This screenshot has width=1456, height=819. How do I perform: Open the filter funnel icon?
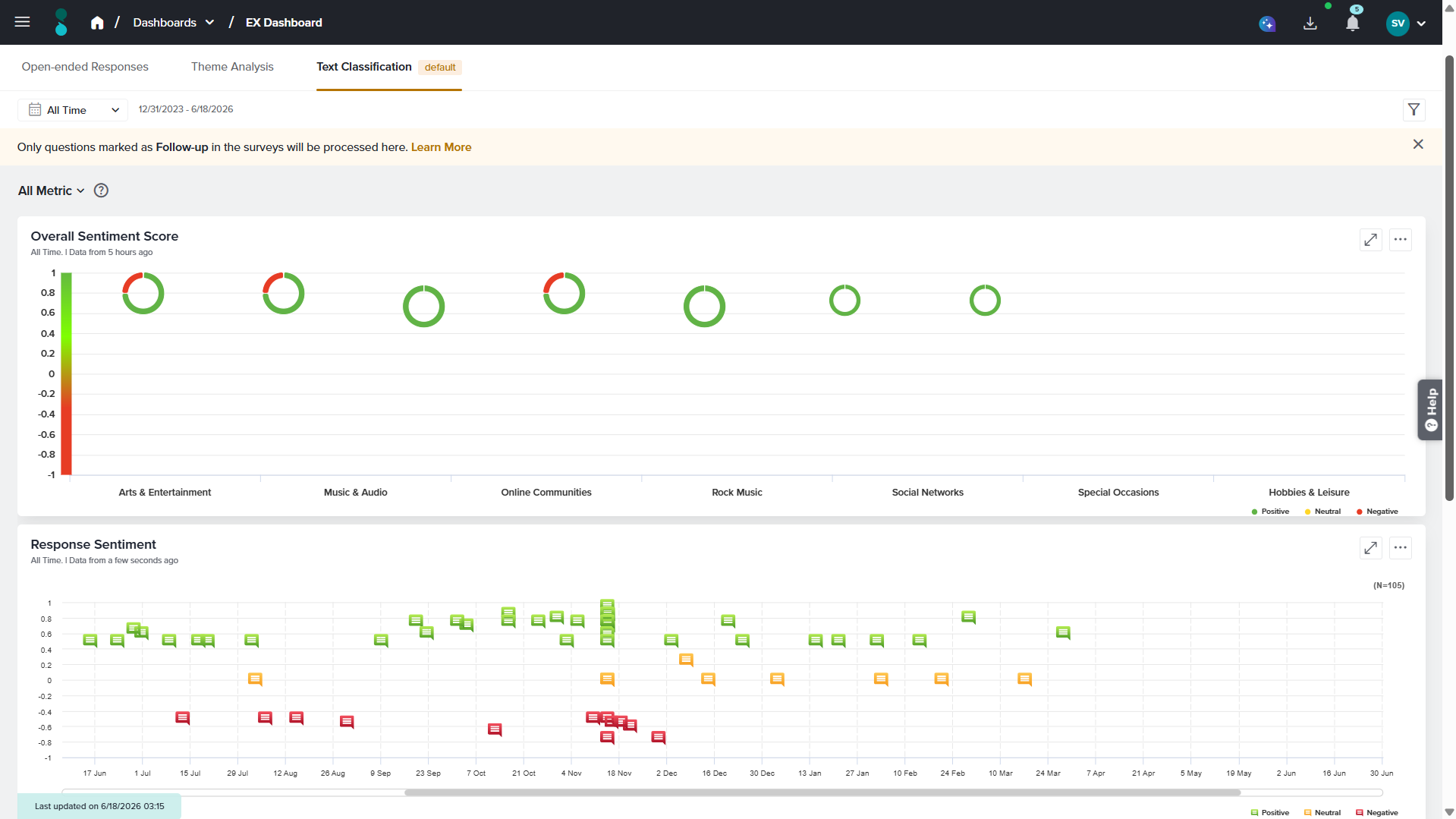click(x=1414, y=110)
